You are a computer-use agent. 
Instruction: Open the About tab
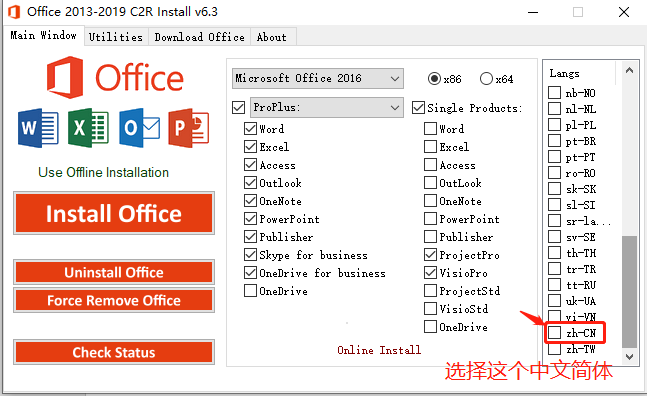click(x=272, y=37)
